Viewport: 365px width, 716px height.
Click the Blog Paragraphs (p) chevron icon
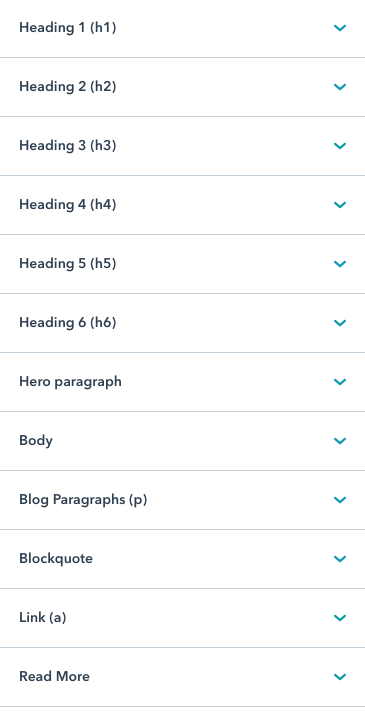[340, 500]
